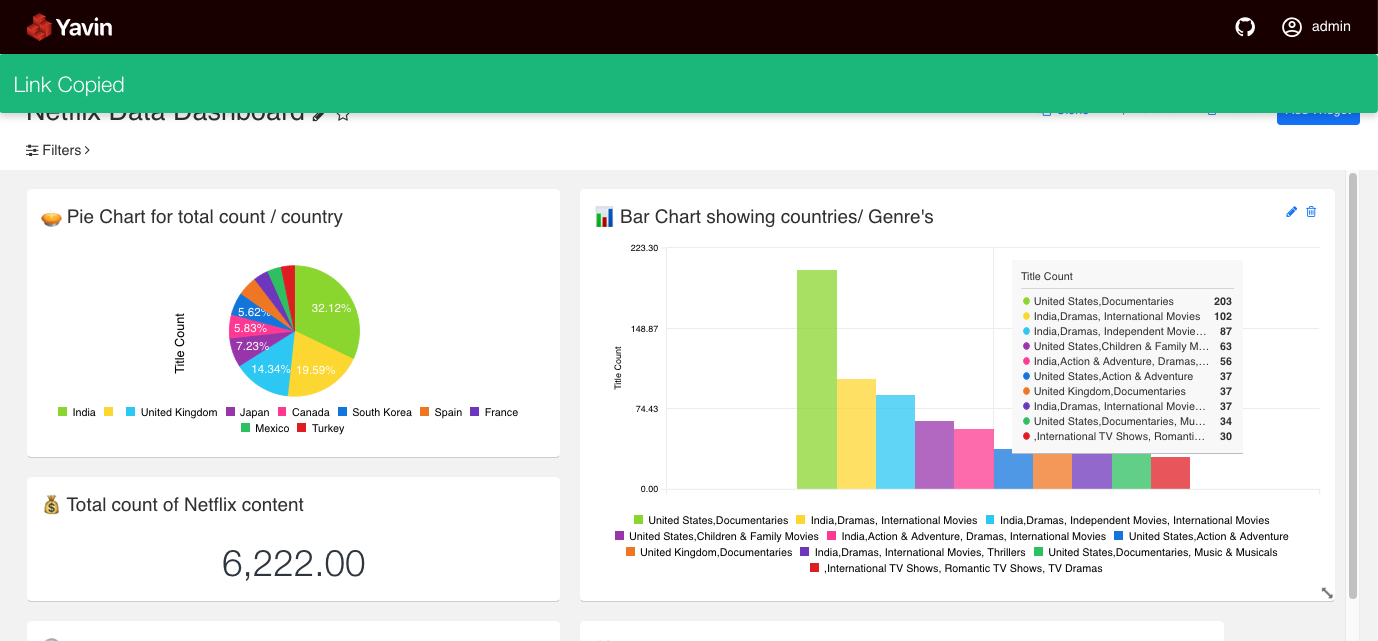Click the tooltip count value 203
This screenshot has width=1378, height=641.
[x=1222, y=301]
